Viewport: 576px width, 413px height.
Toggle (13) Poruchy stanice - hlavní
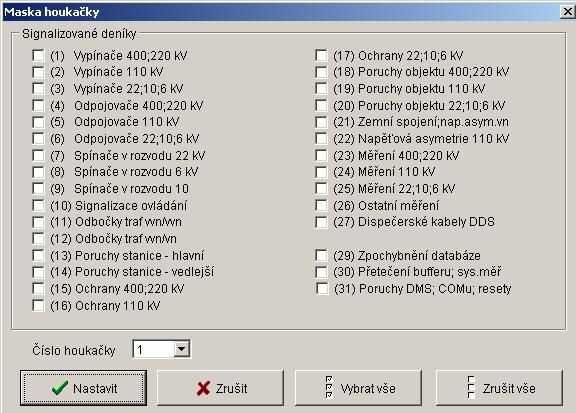(38, 255)
